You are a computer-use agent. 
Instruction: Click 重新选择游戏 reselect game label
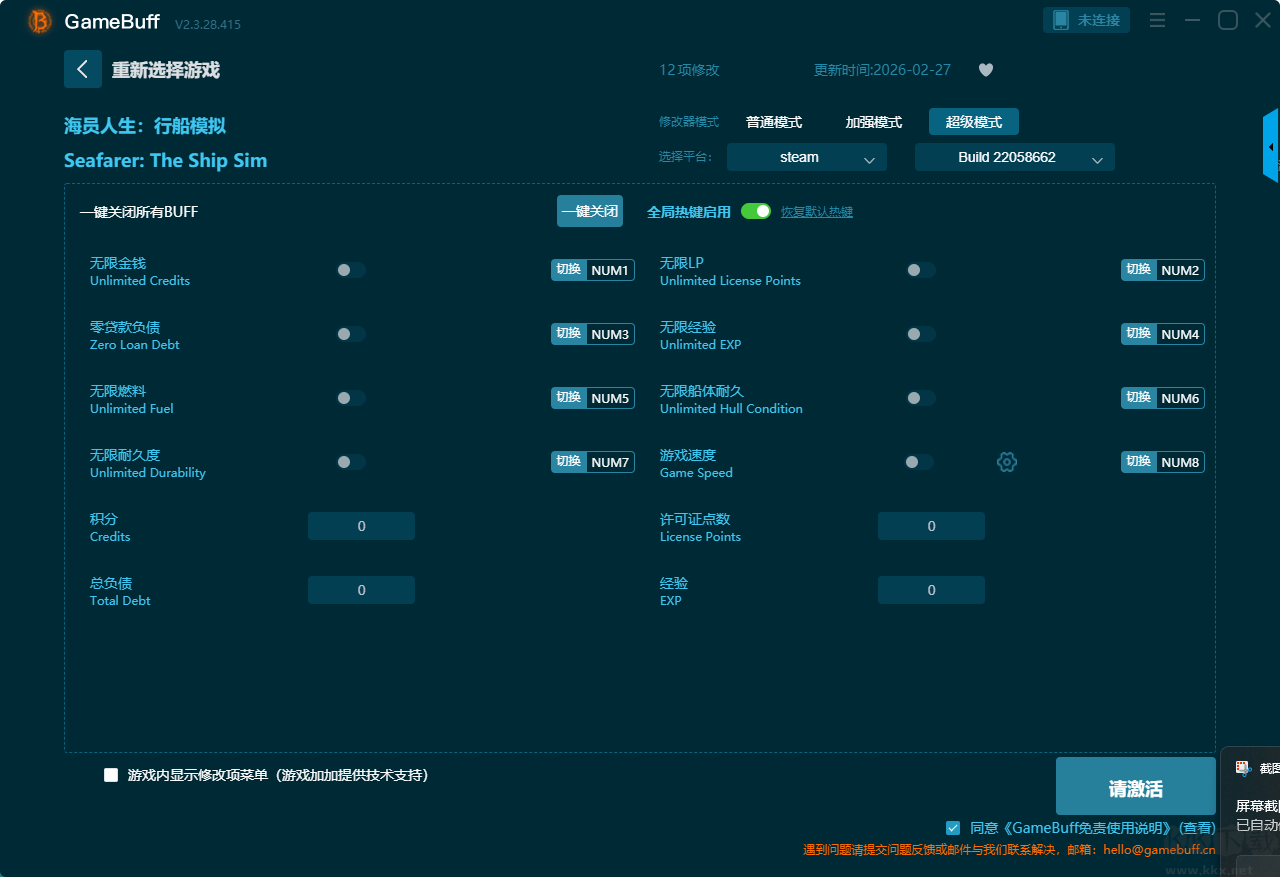click(166, 70)
